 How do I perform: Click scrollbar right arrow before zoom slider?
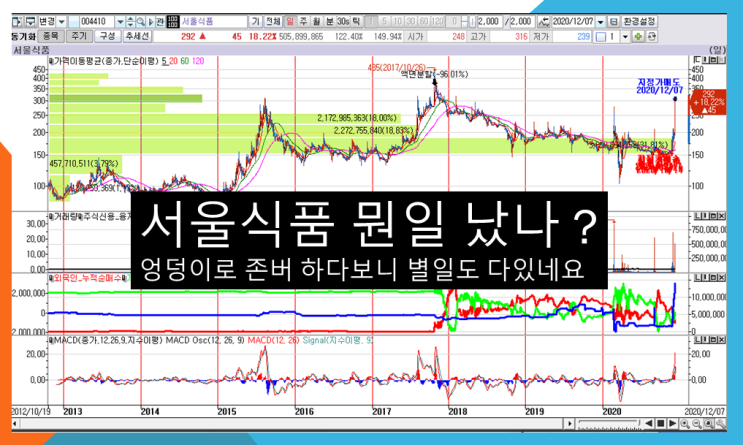(x=570, y=423)
